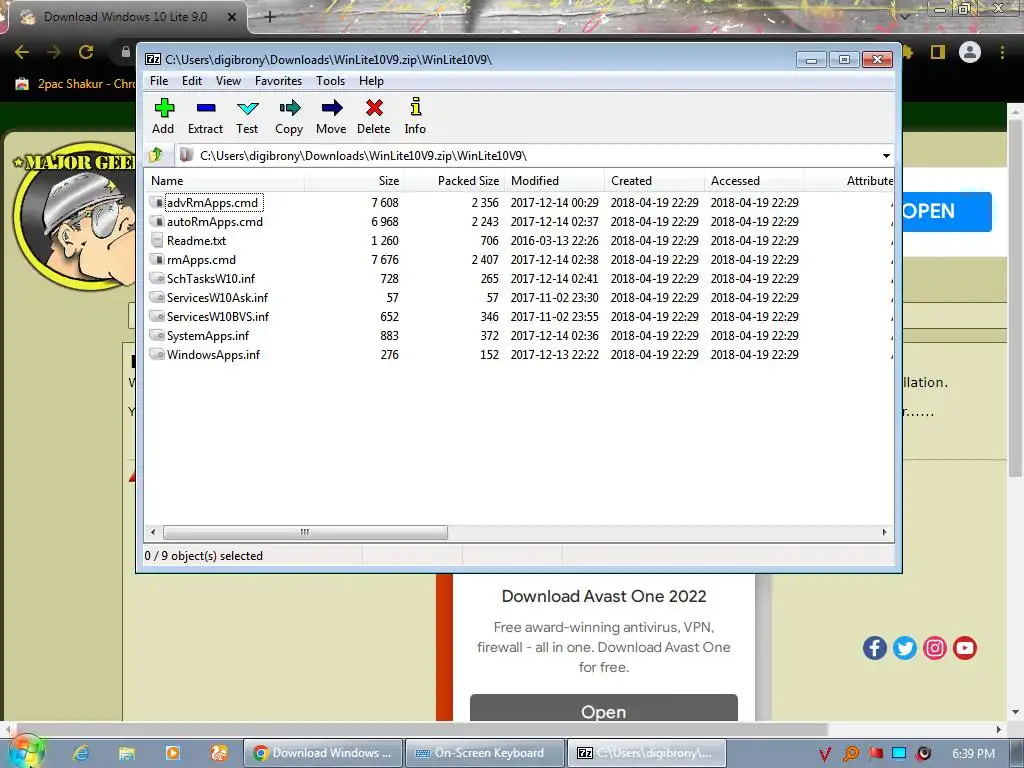Open the View menu

click(229, 81)
